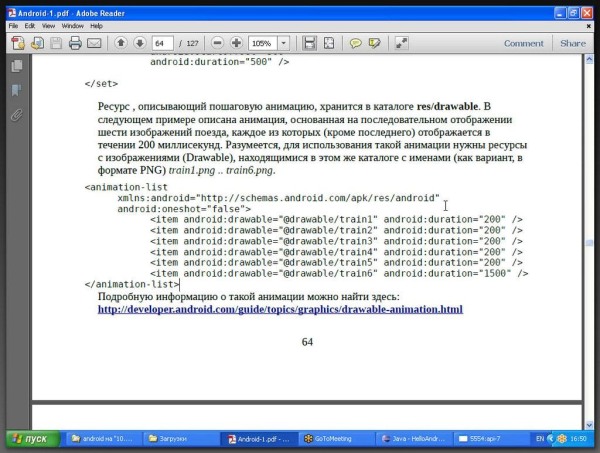600x453 pixels.
Task: Toggle the bookmarks panel in sidebar
Action: tap(16, 90)
